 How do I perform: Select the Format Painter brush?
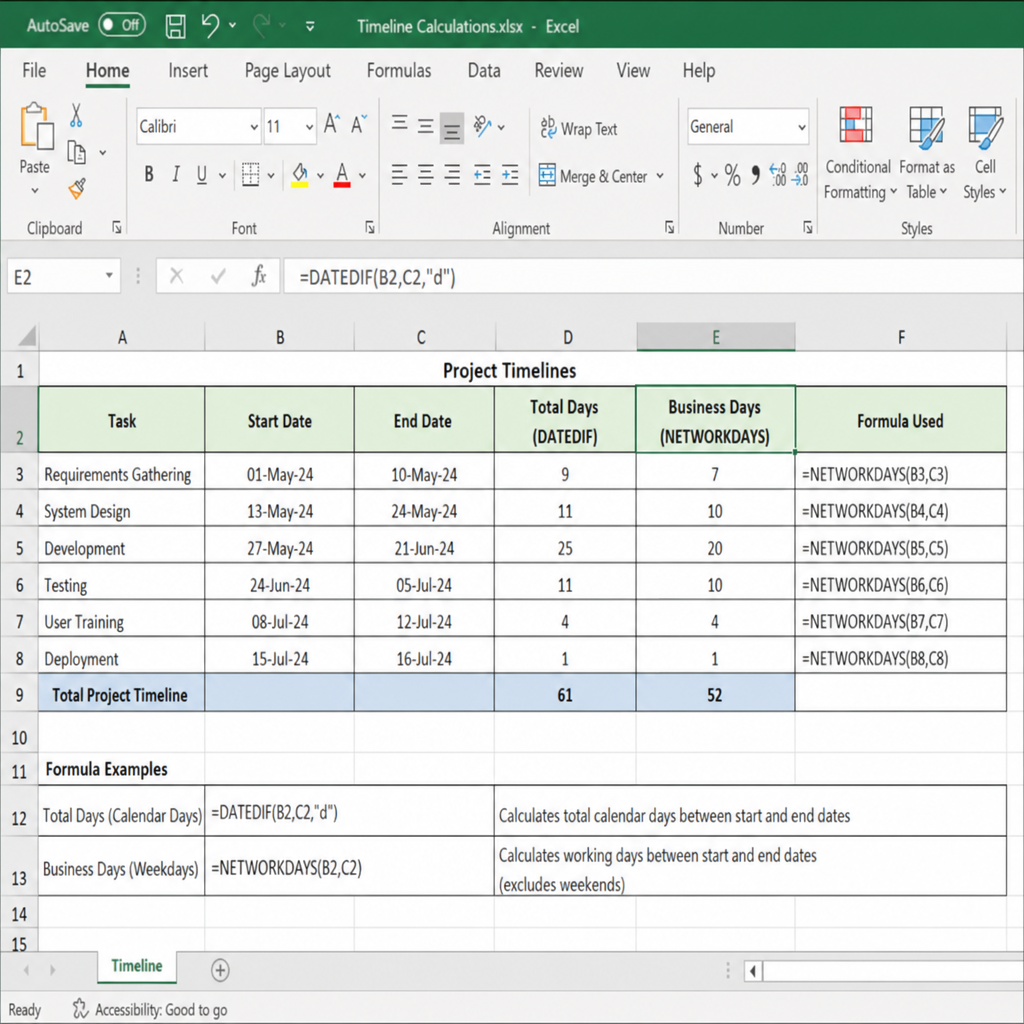[77, 189]
